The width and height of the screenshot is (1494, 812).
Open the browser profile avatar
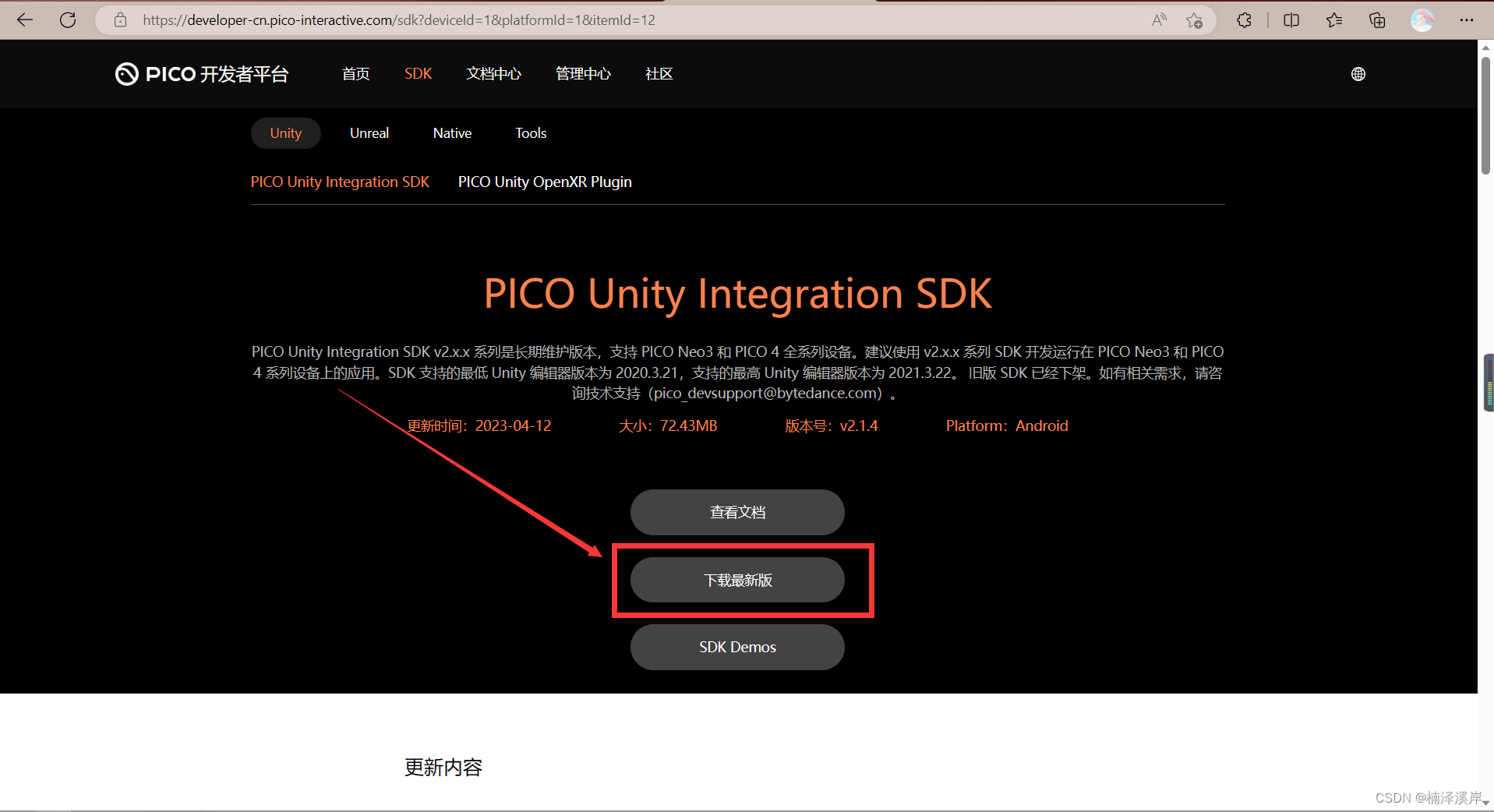click(1422, 20)
